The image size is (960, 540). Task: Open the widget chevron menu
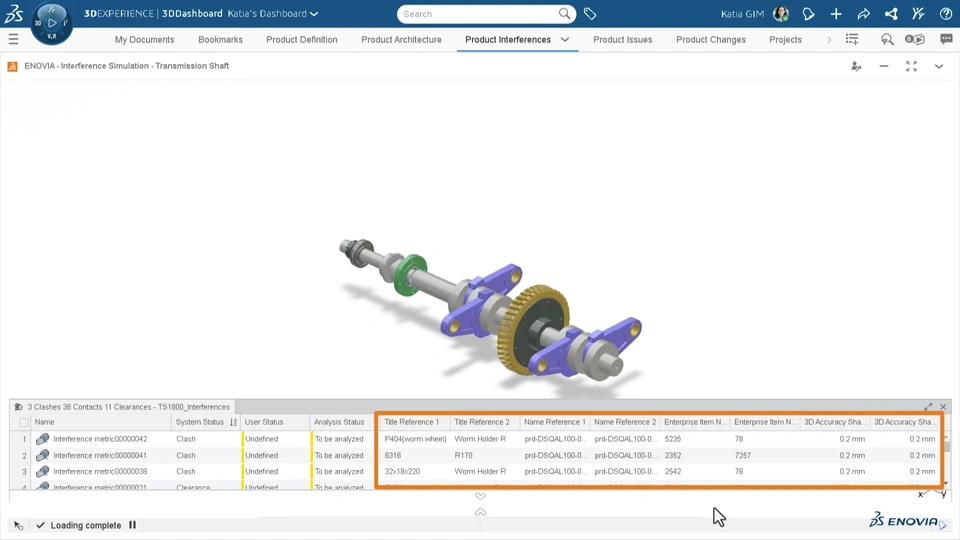click(939, 66)
